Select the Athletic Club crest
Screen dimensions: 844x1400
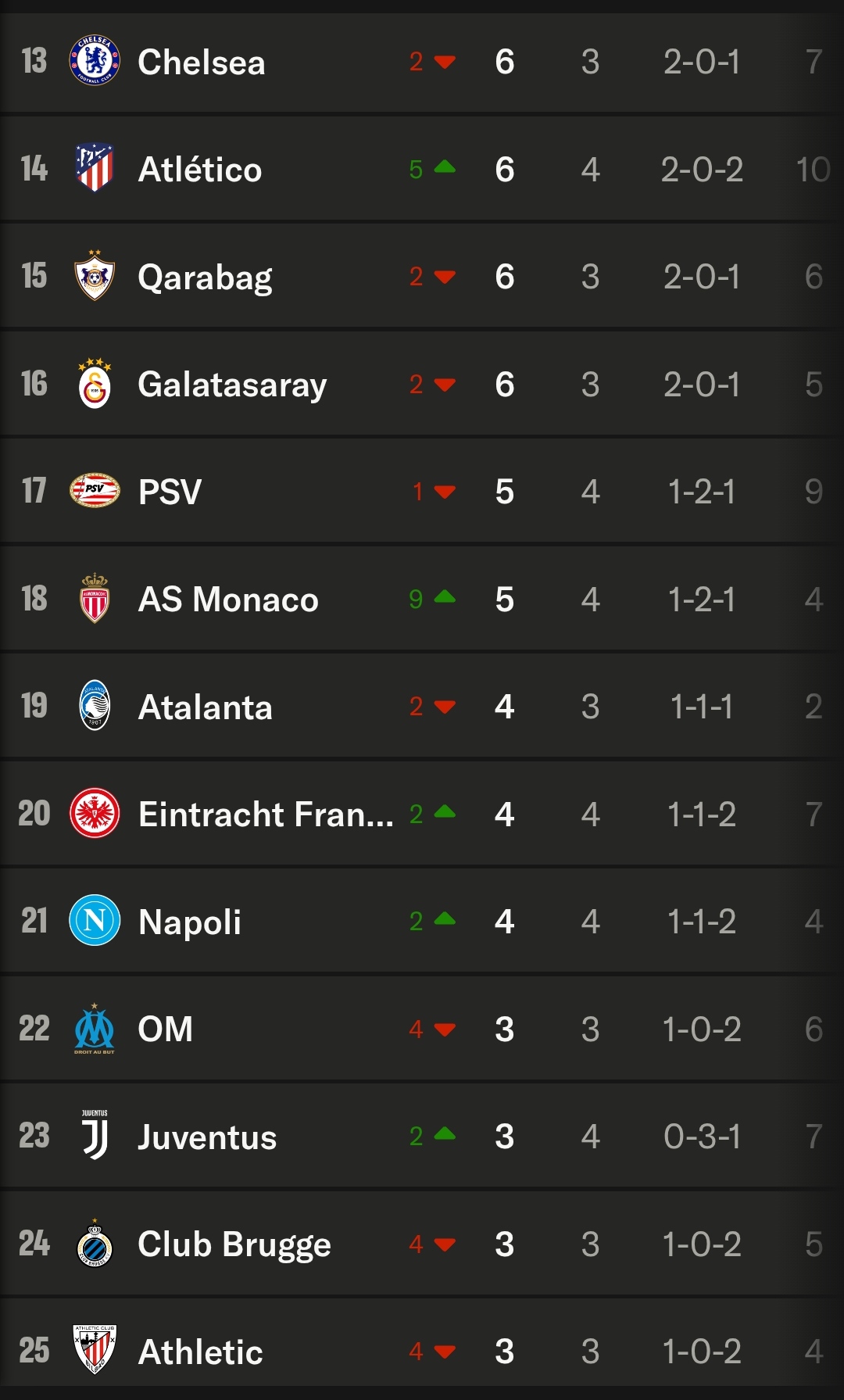[x=95, y=1350]
